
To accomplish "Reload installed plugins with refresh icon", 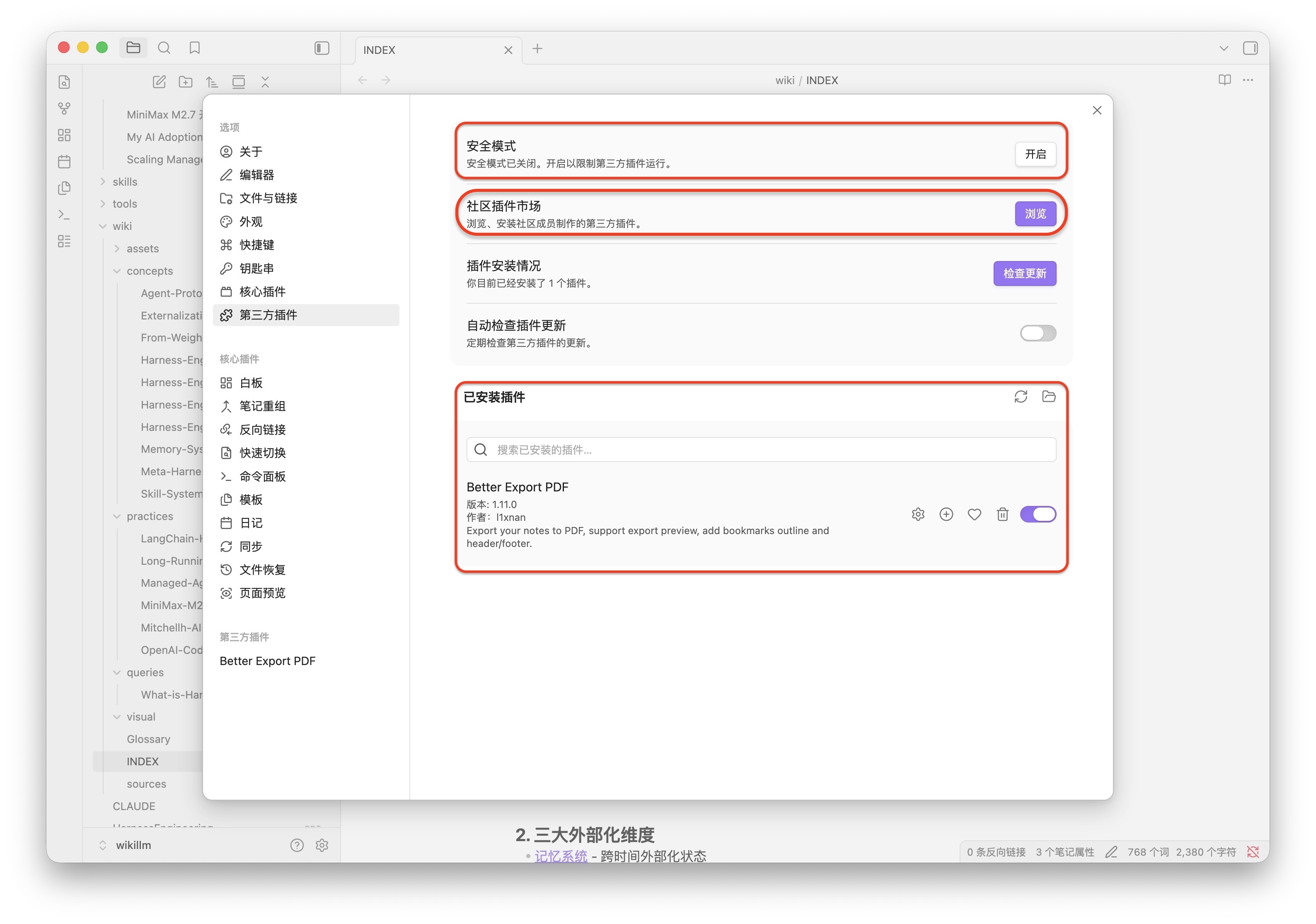I will pyautogui.click(x=1020, y=397).
